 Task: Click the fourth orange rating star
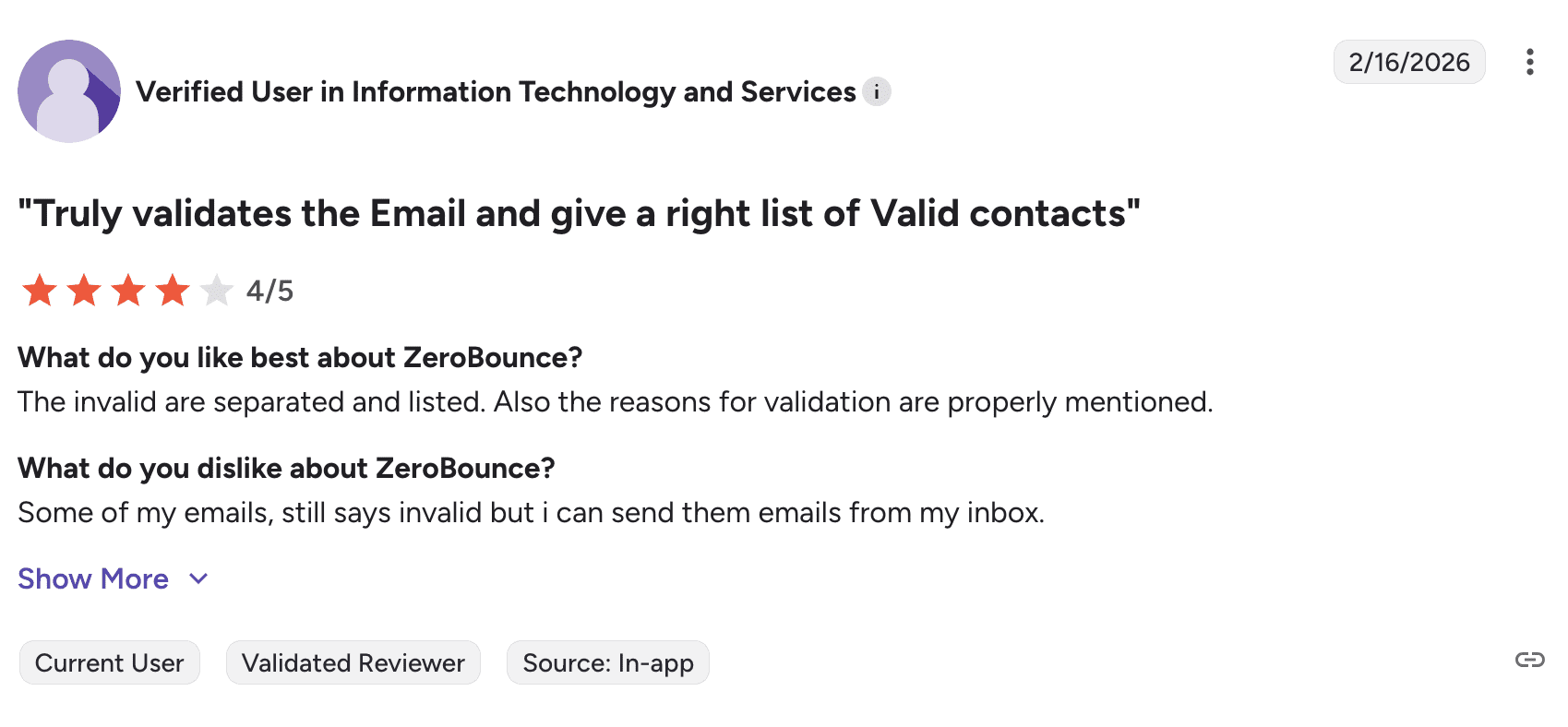pyautogui.click(x=173, y=291)
